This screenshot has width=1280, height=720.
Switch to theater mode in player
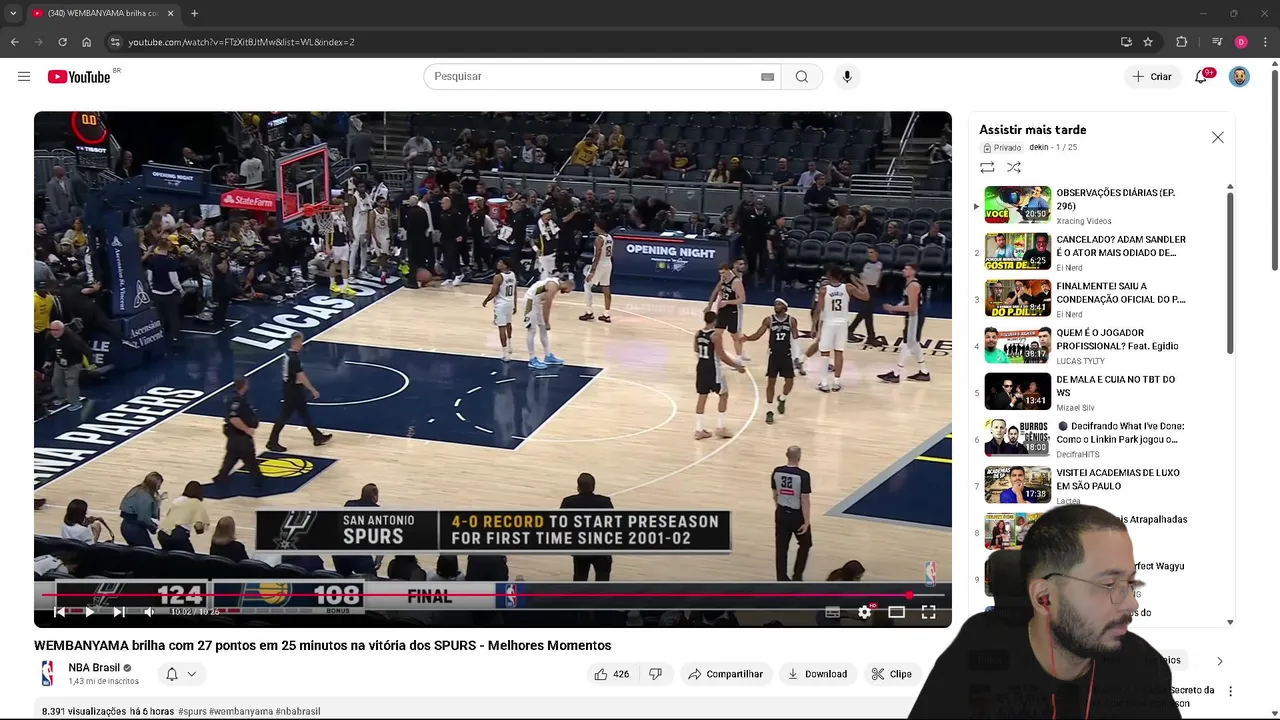click(897, 612)
